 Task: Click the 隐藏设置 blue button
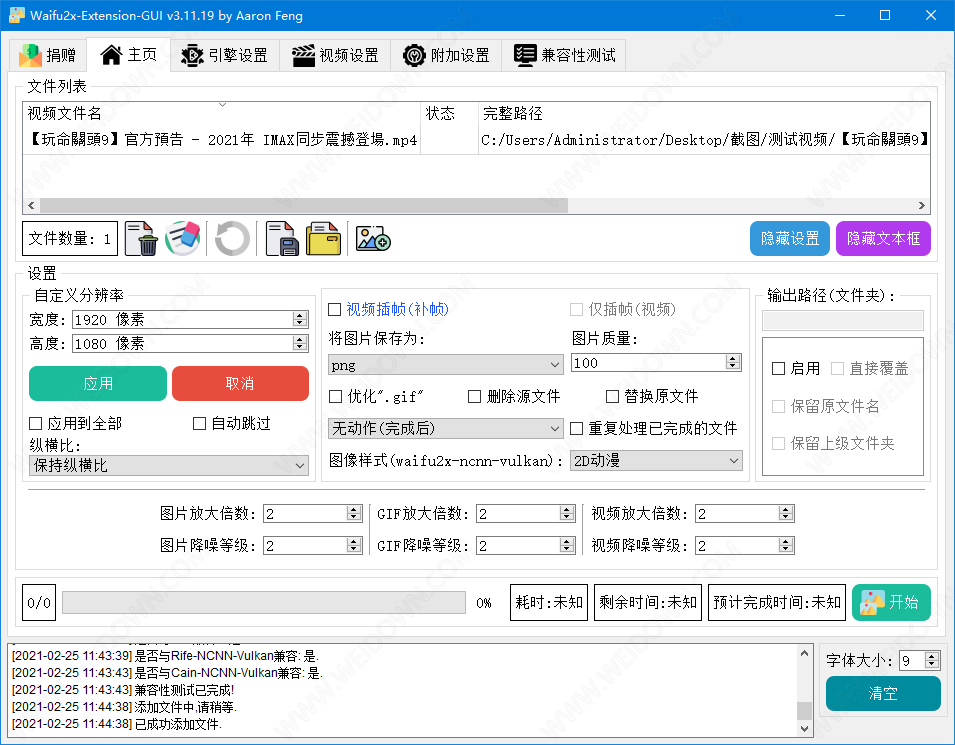[789, 238]
